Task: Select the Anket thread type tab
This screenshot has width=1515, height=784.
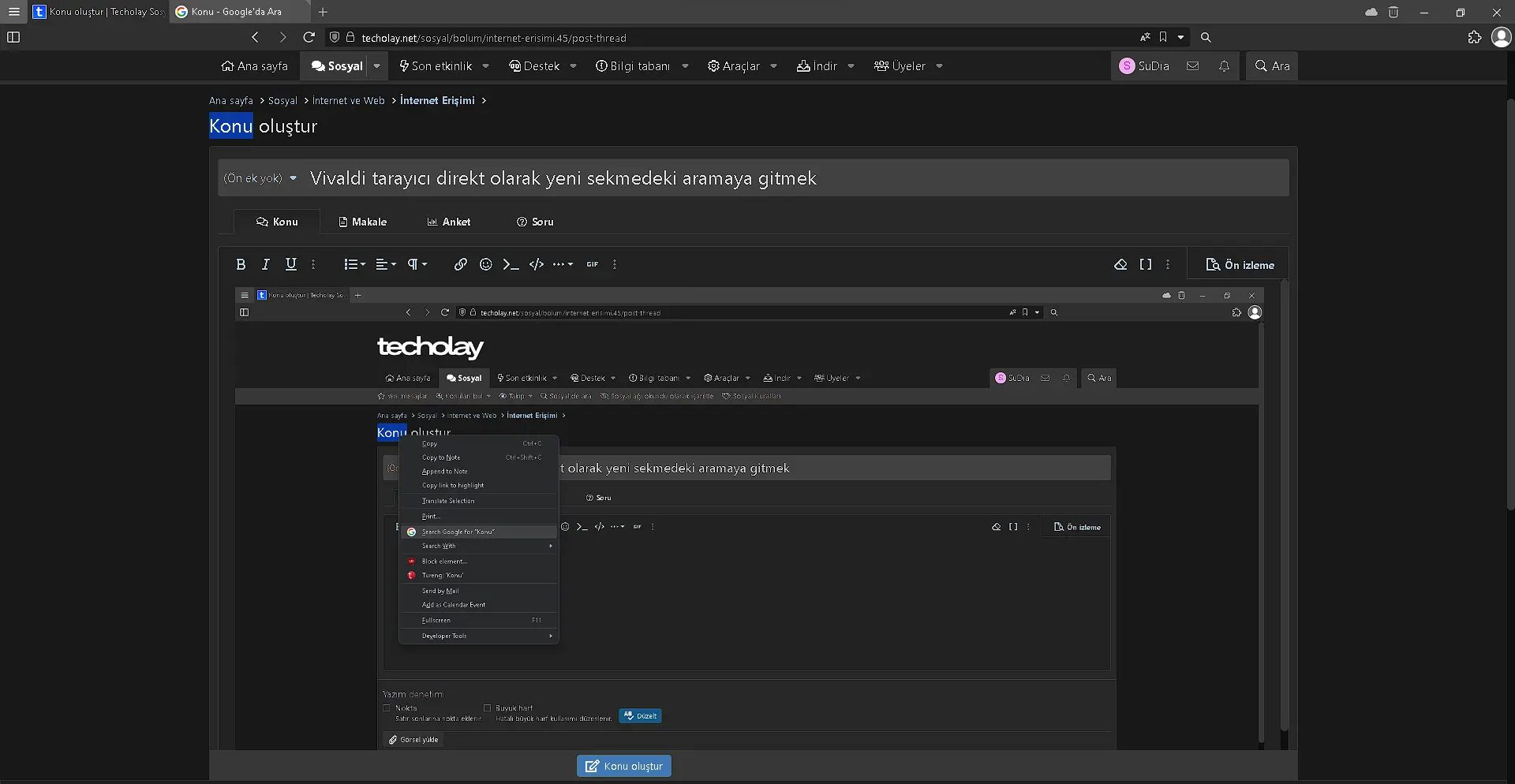Action: [448, 222]
